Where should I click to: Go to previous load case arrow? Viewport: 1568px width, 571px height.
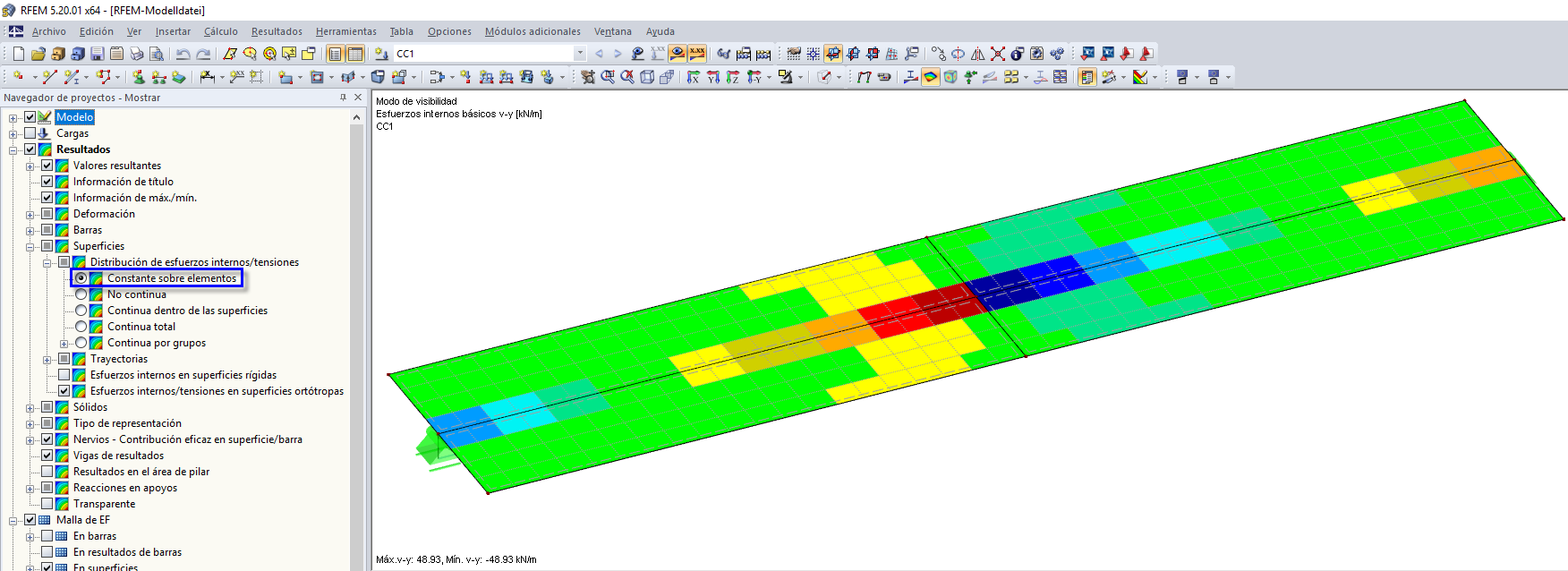599,54
